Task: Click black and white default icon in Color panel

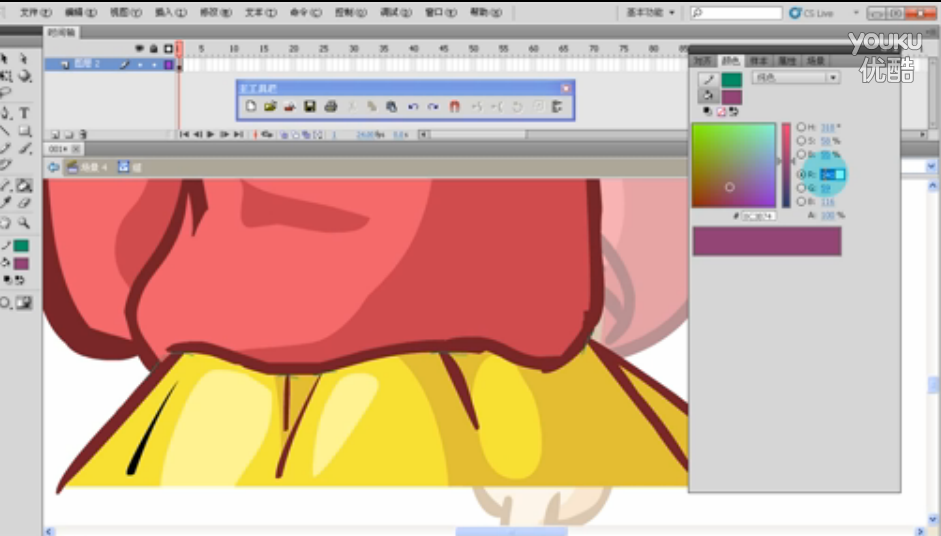Action: (x=707, y=112)
